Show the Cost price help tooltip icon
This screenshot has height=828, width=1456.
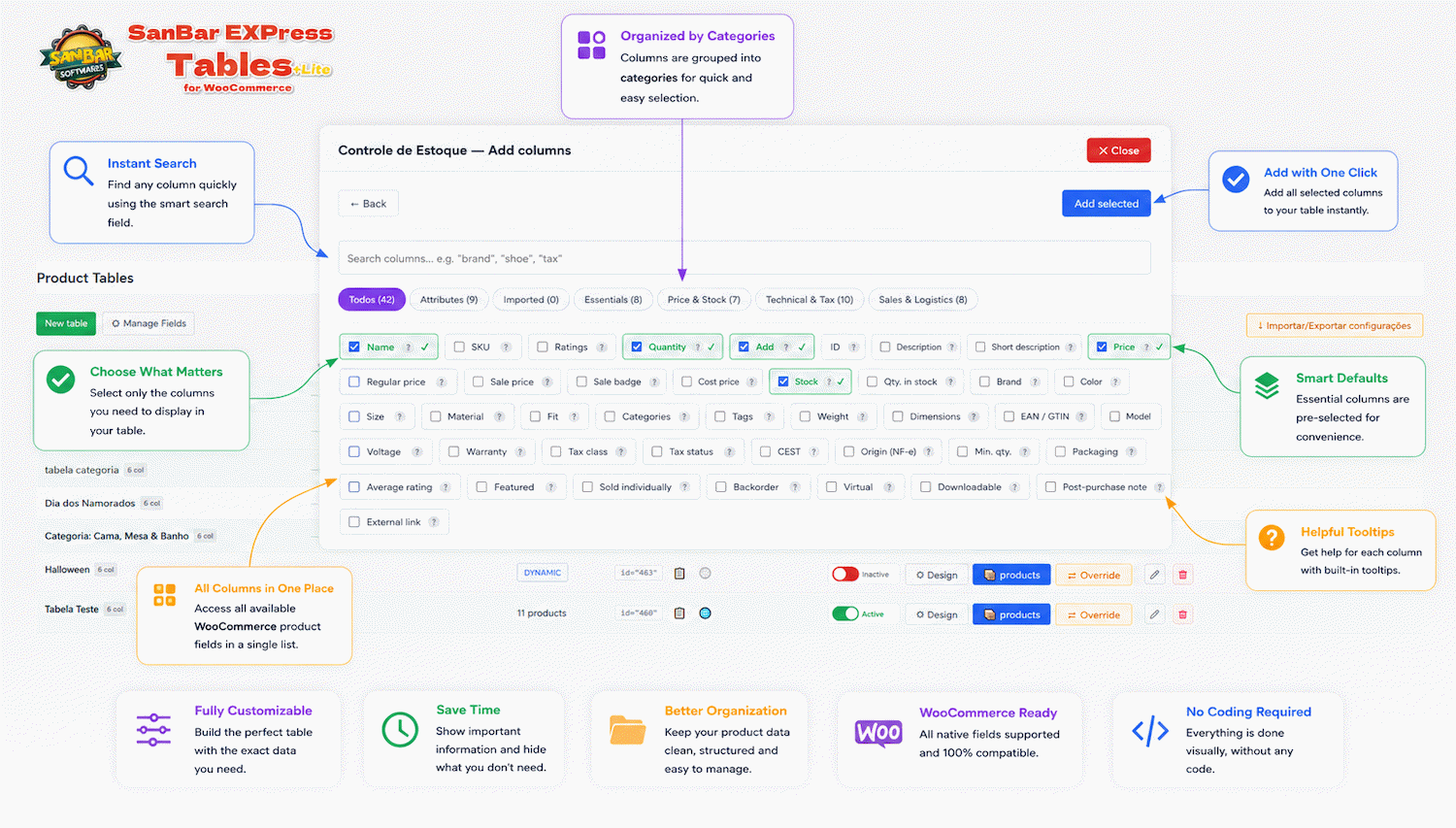coord(752,382)
